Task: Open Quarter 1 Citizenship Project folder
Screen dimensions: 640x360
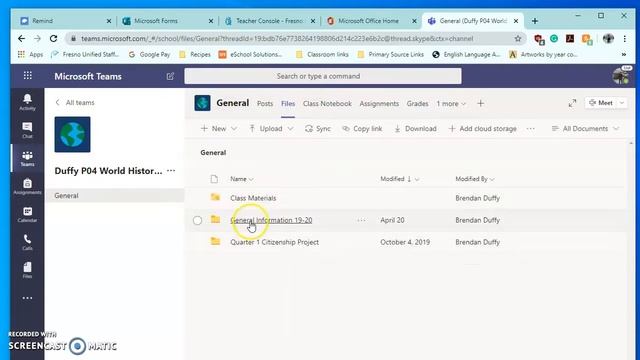Action: click(274, 242)
